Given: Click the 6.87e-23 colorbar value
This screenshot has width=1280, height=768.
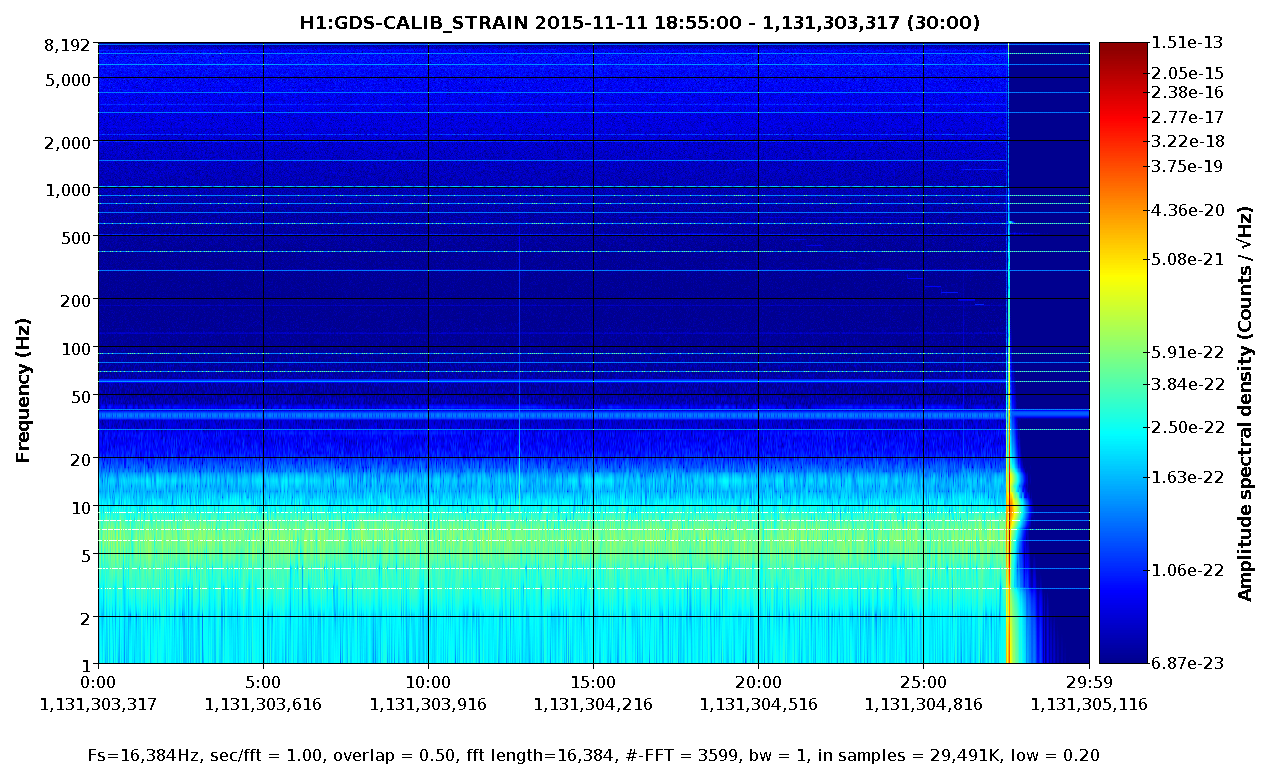Looking at the screenshot, I should pyautogui.click(x=1187, y=663).
